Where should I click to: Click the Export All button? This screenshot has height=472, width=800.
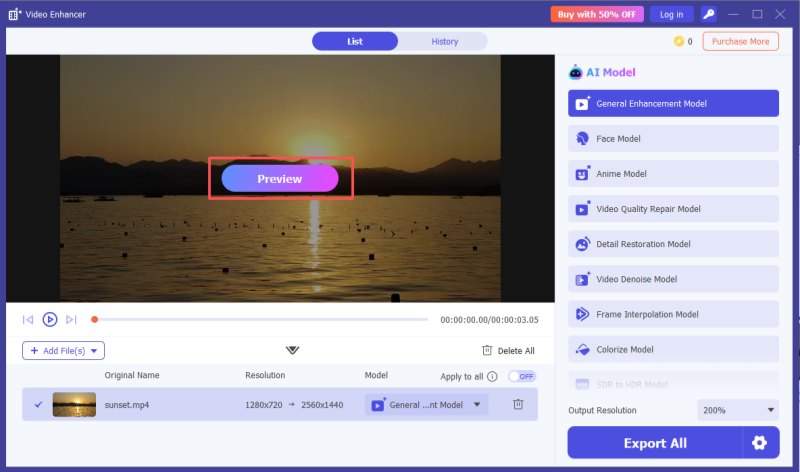pos(655,443)
